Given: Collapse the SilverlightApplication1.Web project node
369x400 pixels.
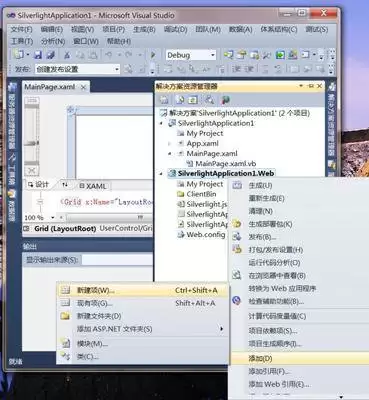Looking at the screenshot, I should pos(162,174).
